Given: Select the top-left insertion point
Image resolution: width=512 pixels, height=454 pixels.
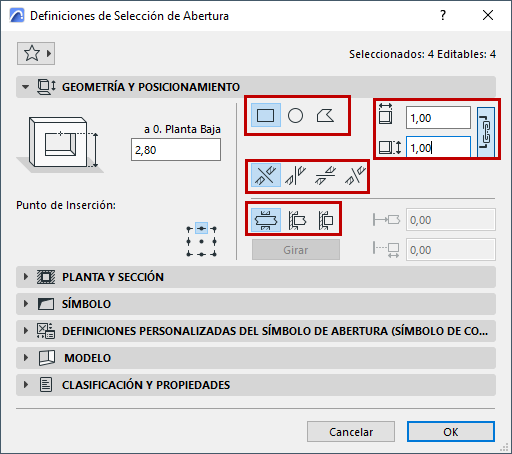Looking at the screenshot, I should (189, 229).
